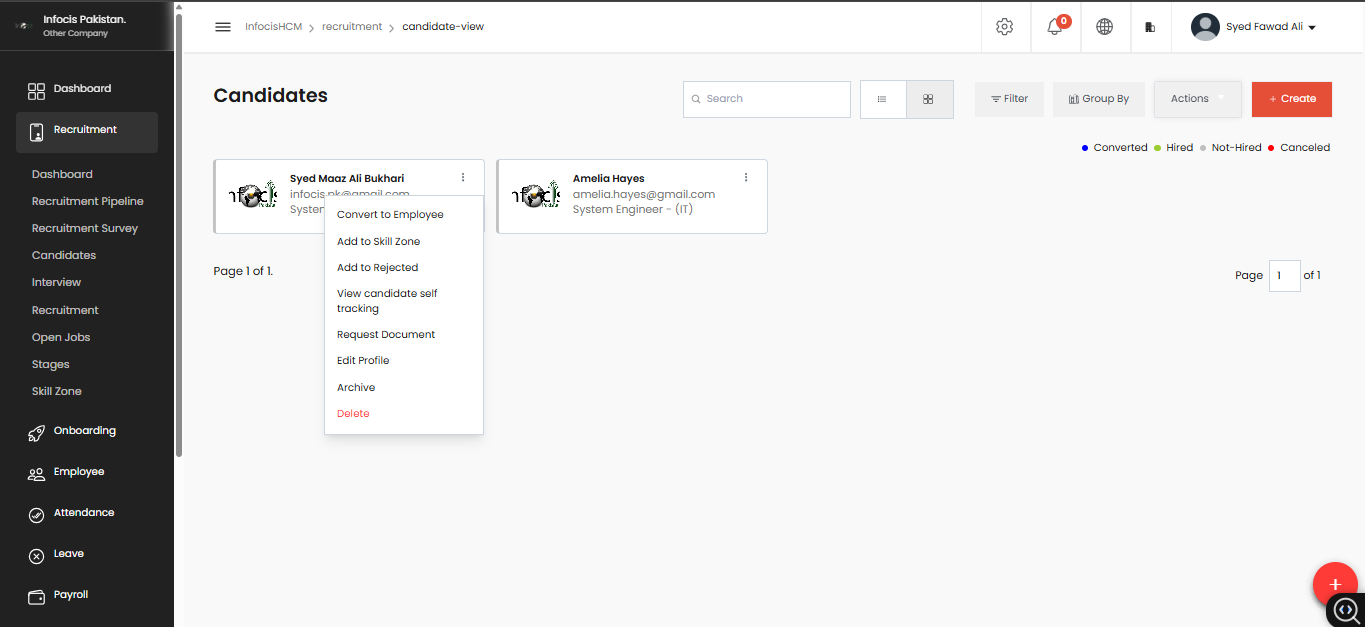Click the red Create button
1365x627 pixels.
1291,99
